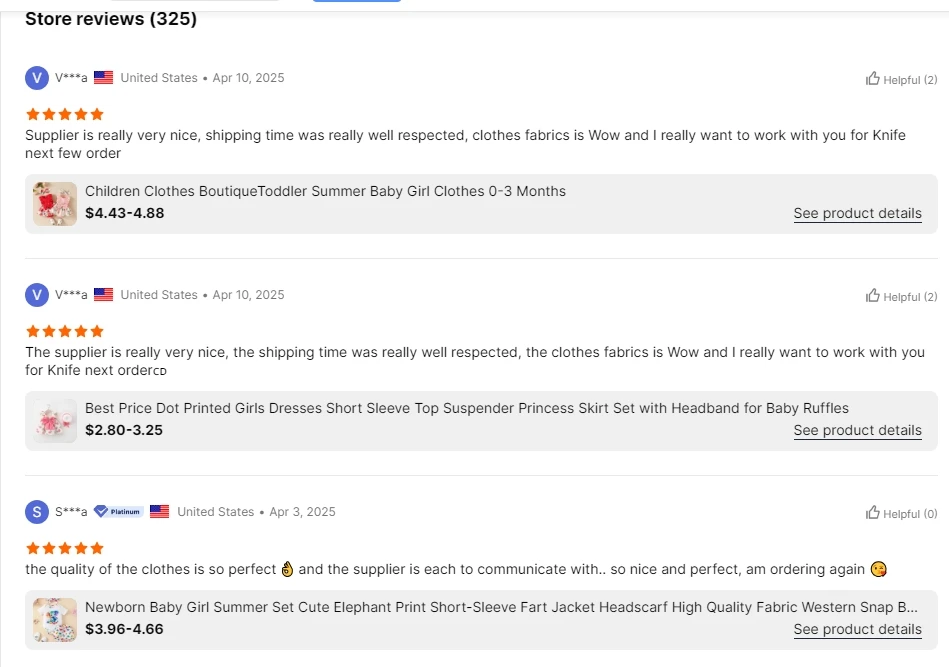Click the US flag beside S***a's Platinum badge

click(160, 511)
